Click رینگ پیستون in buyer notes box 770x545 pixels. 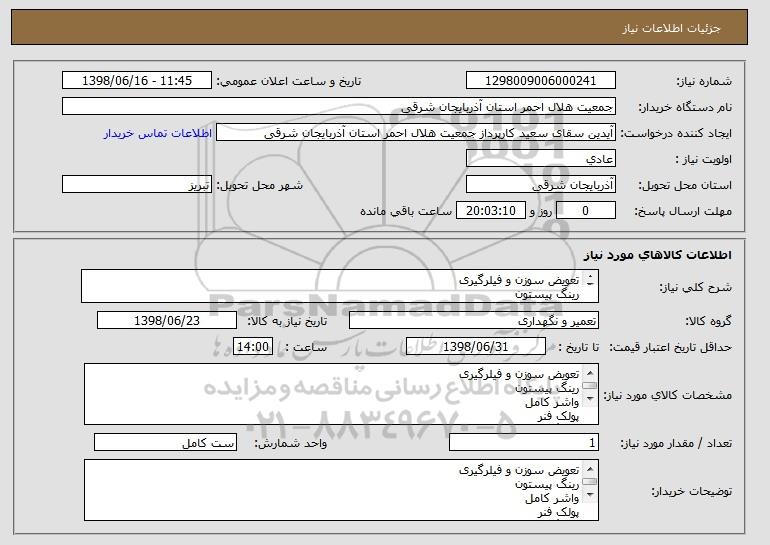547,485
